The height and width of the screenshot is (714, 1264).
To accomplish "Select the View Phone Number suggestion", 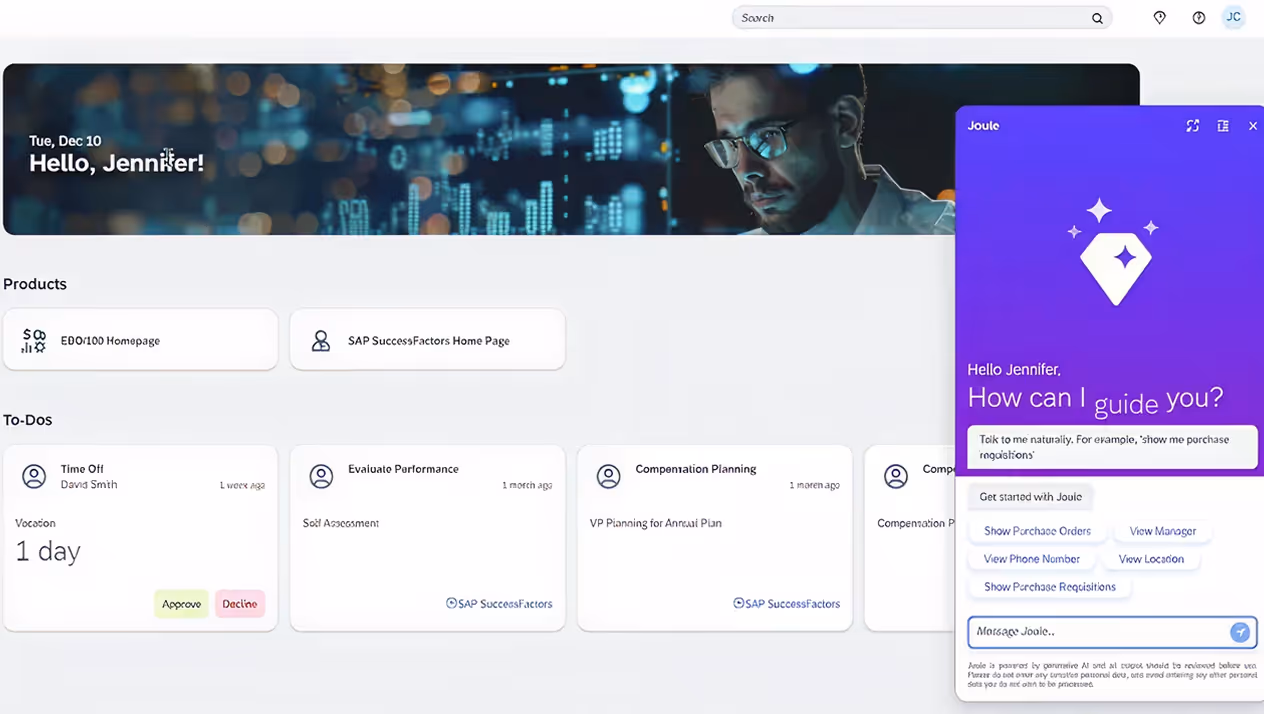I will pos(1032,559).
